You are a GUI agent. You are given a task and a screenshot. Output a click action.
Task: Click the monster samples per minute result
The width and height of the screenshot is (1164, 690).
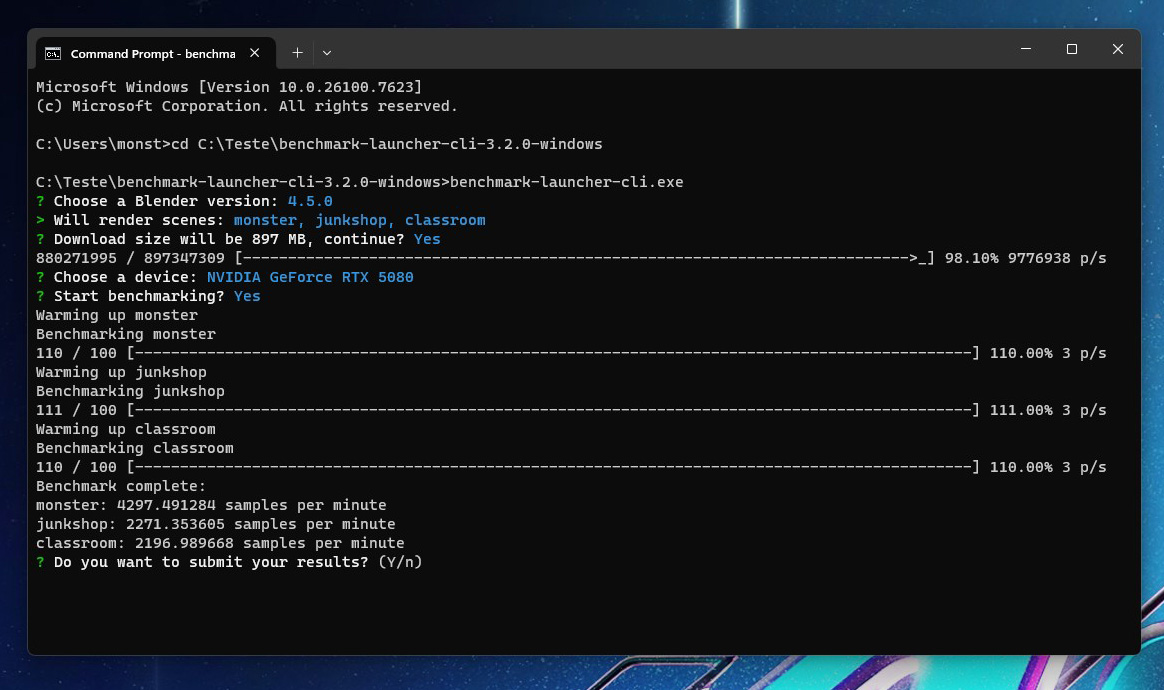pos(211,505)
